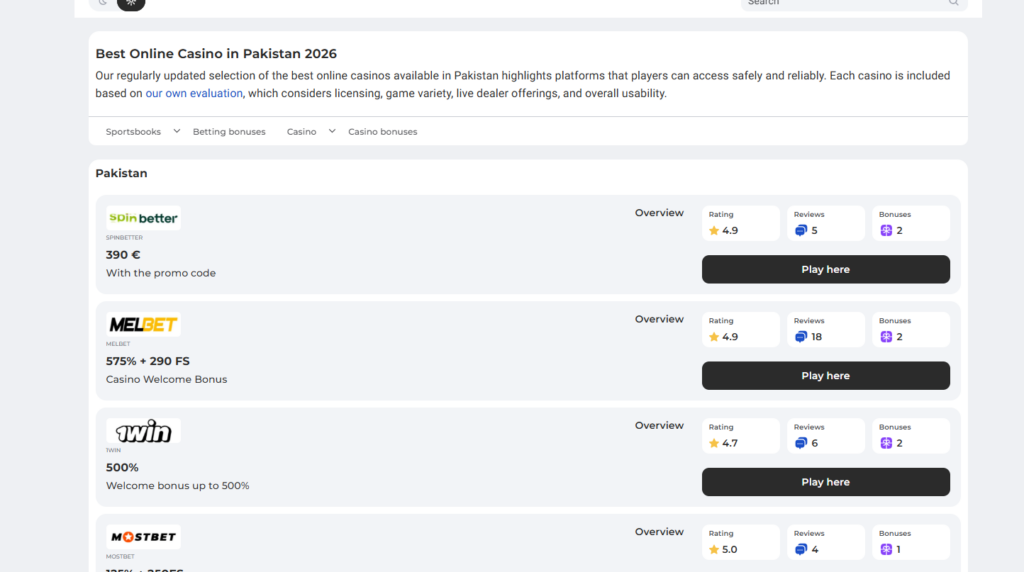Open the Sportsbooks menu item
1024x572 pixels.
tap(133, 132)
